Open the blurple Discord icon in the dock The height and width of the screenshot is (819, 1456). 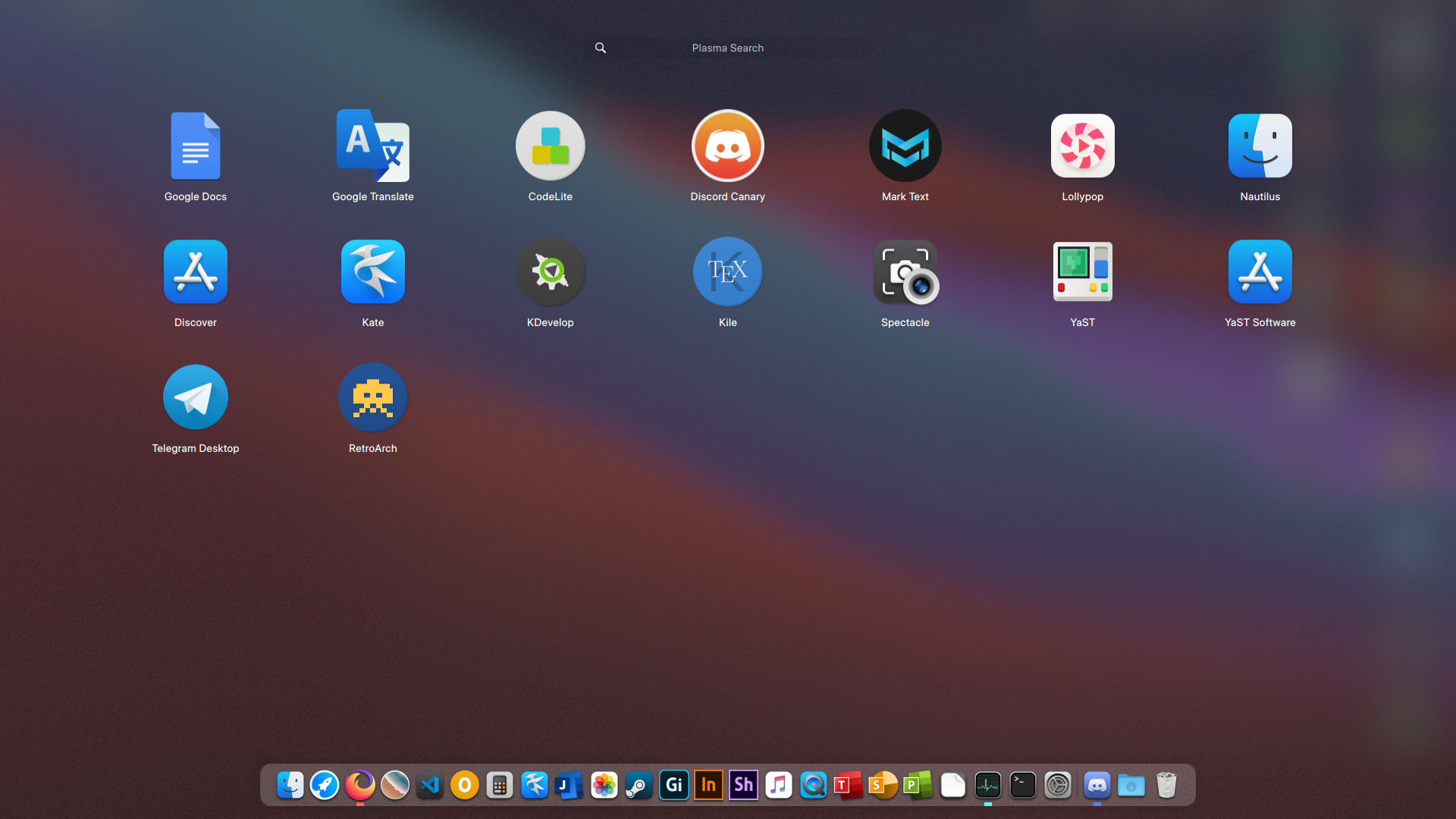1097,785
